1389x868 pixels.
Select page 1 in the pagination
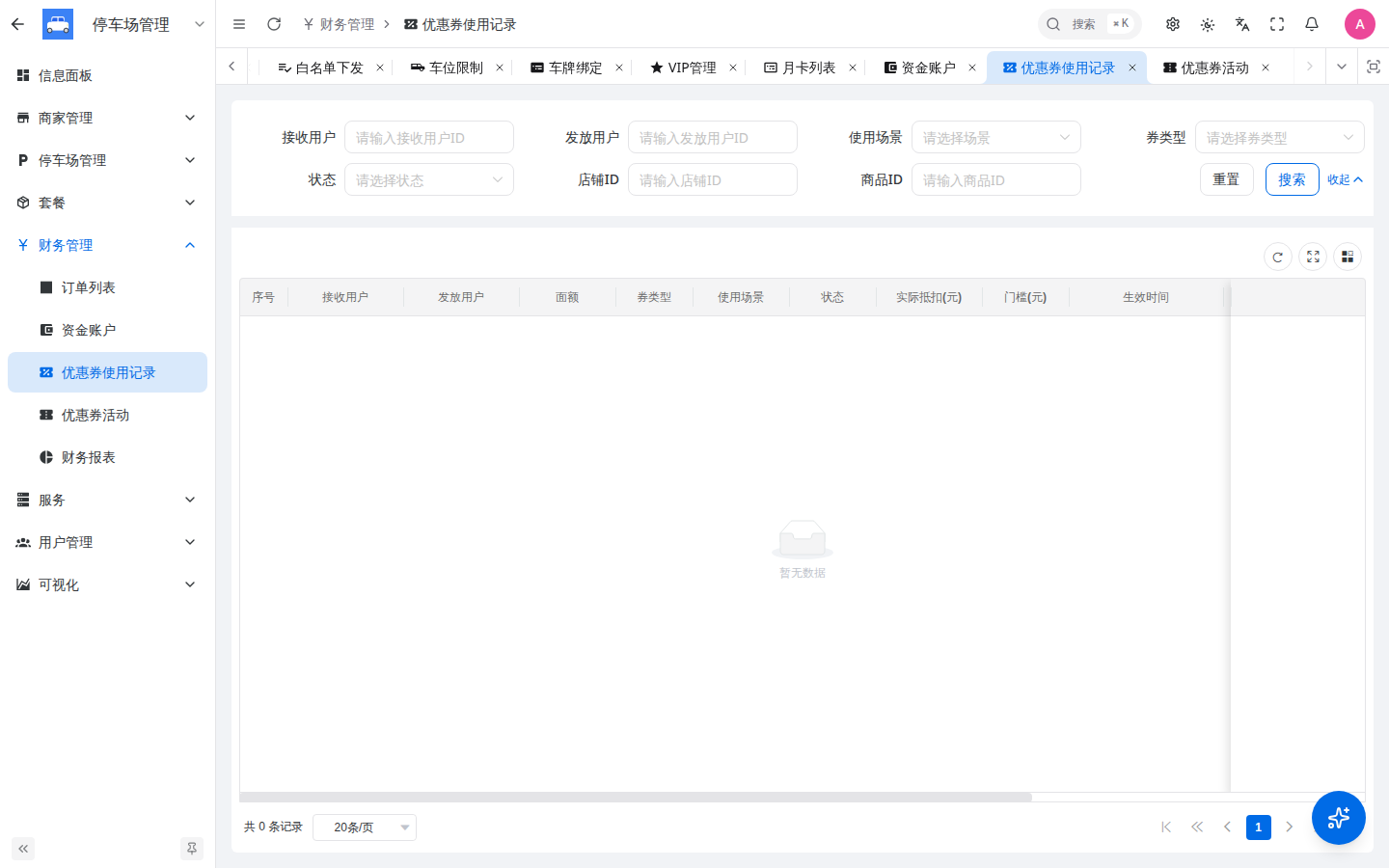click(1259, 827)
